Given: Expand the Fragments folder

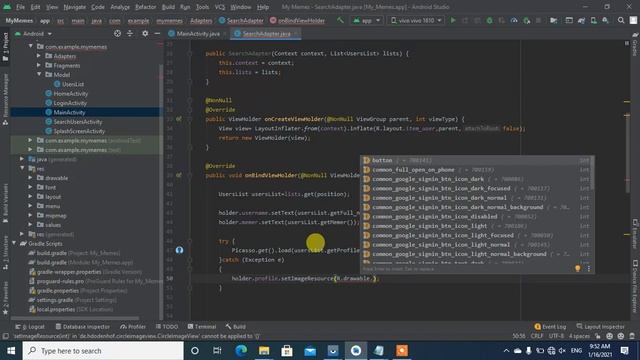Looking at the screenshot, I should click(x=39, y=65).
